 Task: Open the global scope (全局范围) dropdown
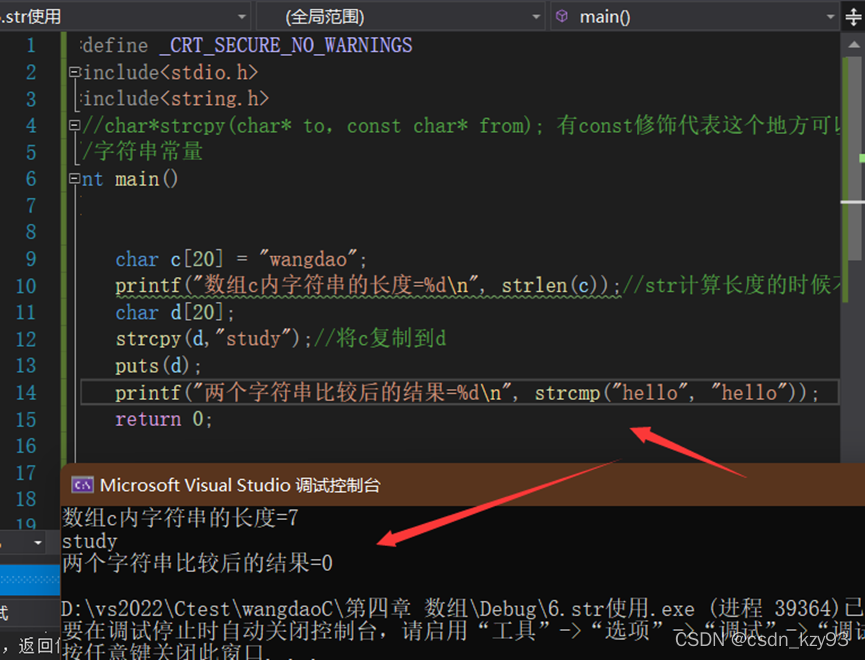[x=401, y=17]
